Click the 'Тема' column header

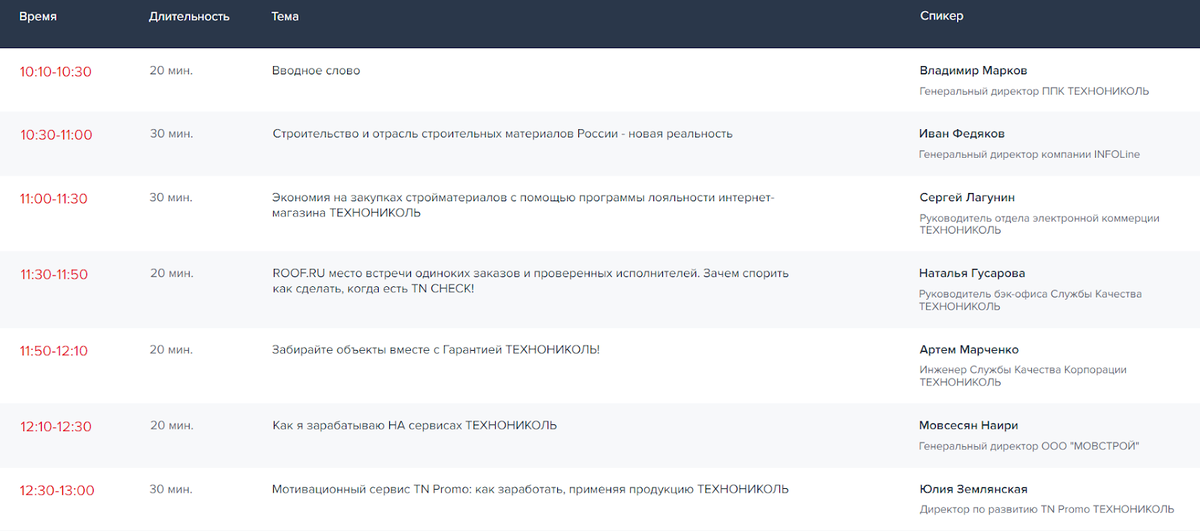(285, 17)
